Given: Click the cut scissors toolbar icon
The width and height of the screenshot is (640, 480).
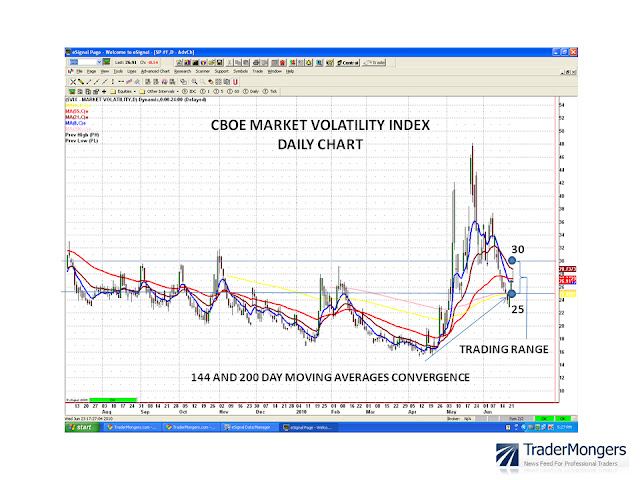Looking at the screenshot, I should (229, 62).
